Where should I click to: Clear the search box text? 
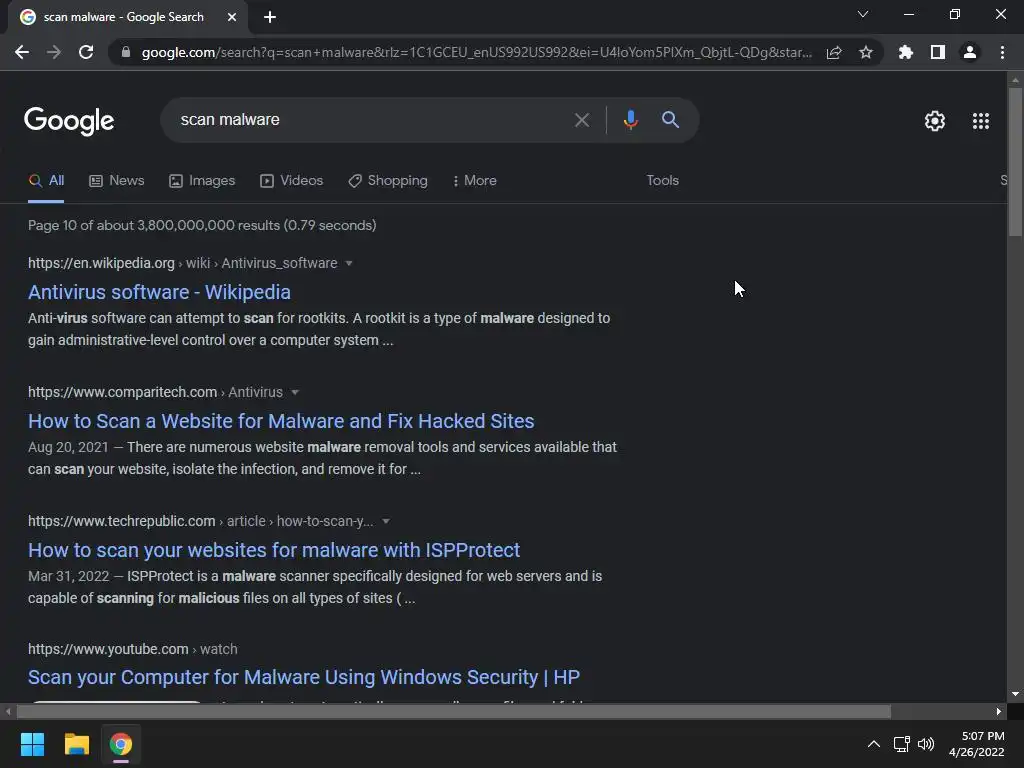pyautogui.click(x=581, y=120)
